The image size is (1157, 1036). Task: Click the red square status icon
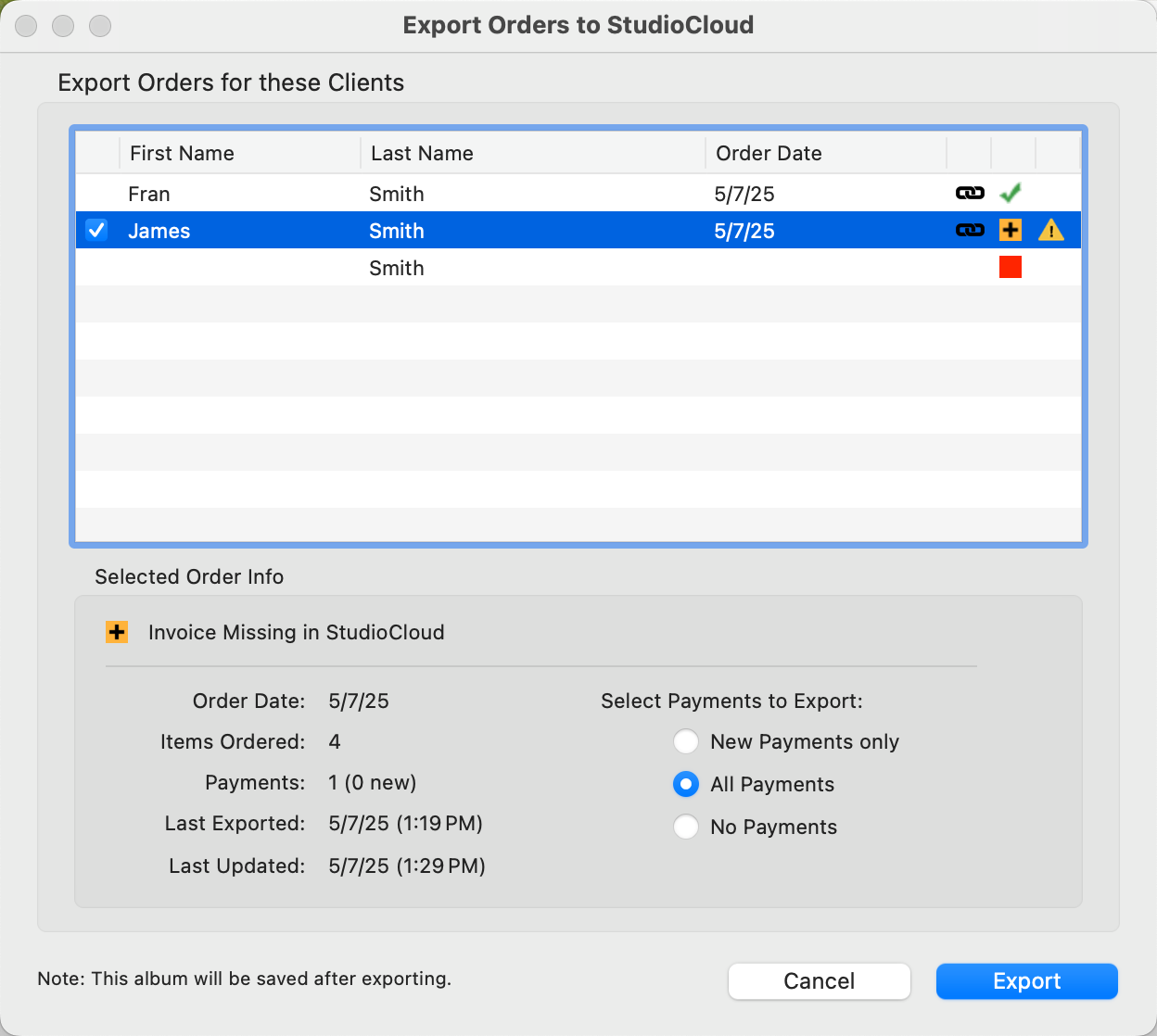[1011, 268]
